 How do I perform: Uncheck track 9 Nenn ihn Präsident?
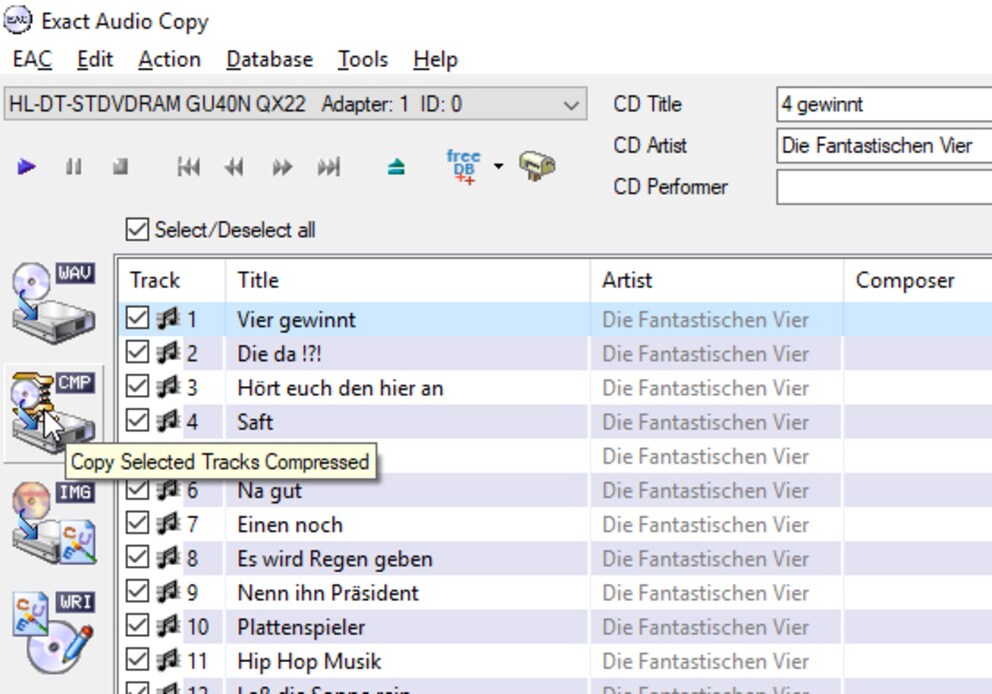pyautogui.click(x=137, y=592)
